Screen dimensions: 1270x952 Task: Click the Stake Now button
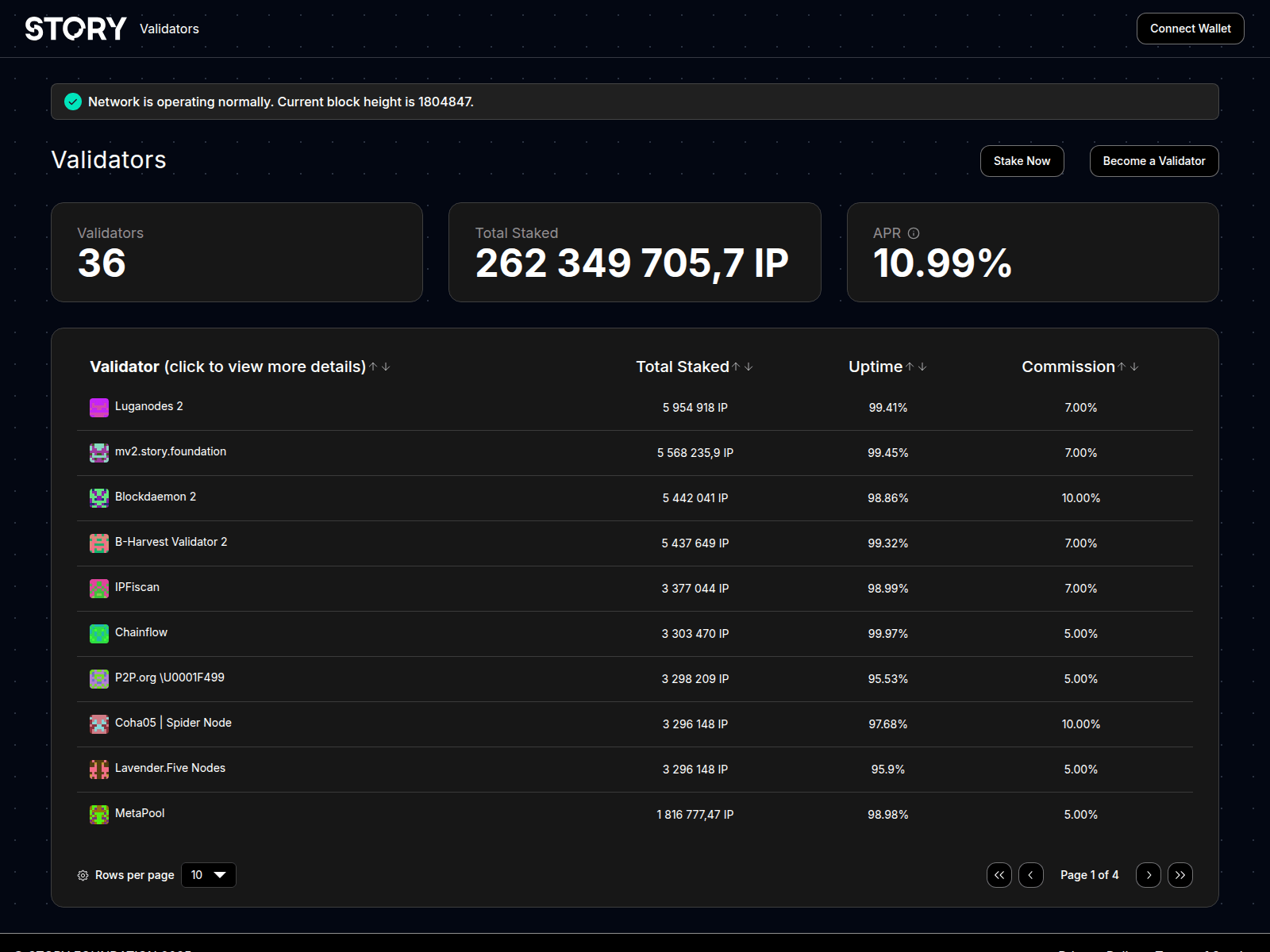pyautogui.click(x=1022, y=161)
